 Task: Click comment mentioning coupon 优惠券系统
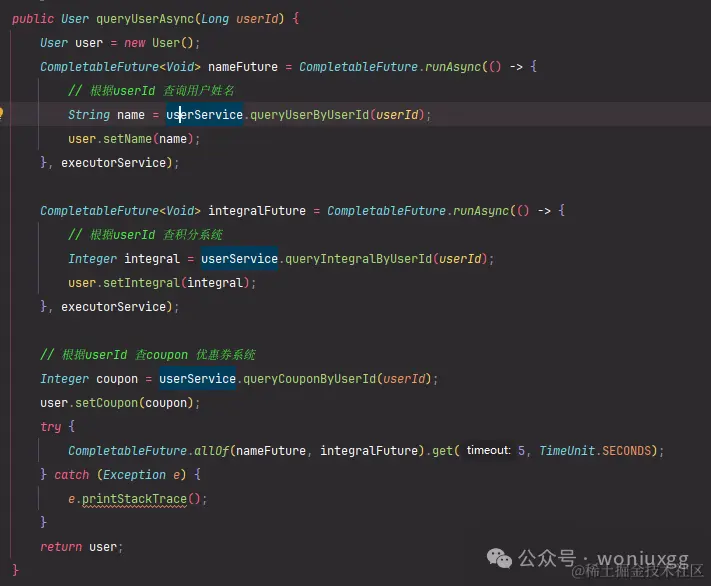(x=148, y=354)
